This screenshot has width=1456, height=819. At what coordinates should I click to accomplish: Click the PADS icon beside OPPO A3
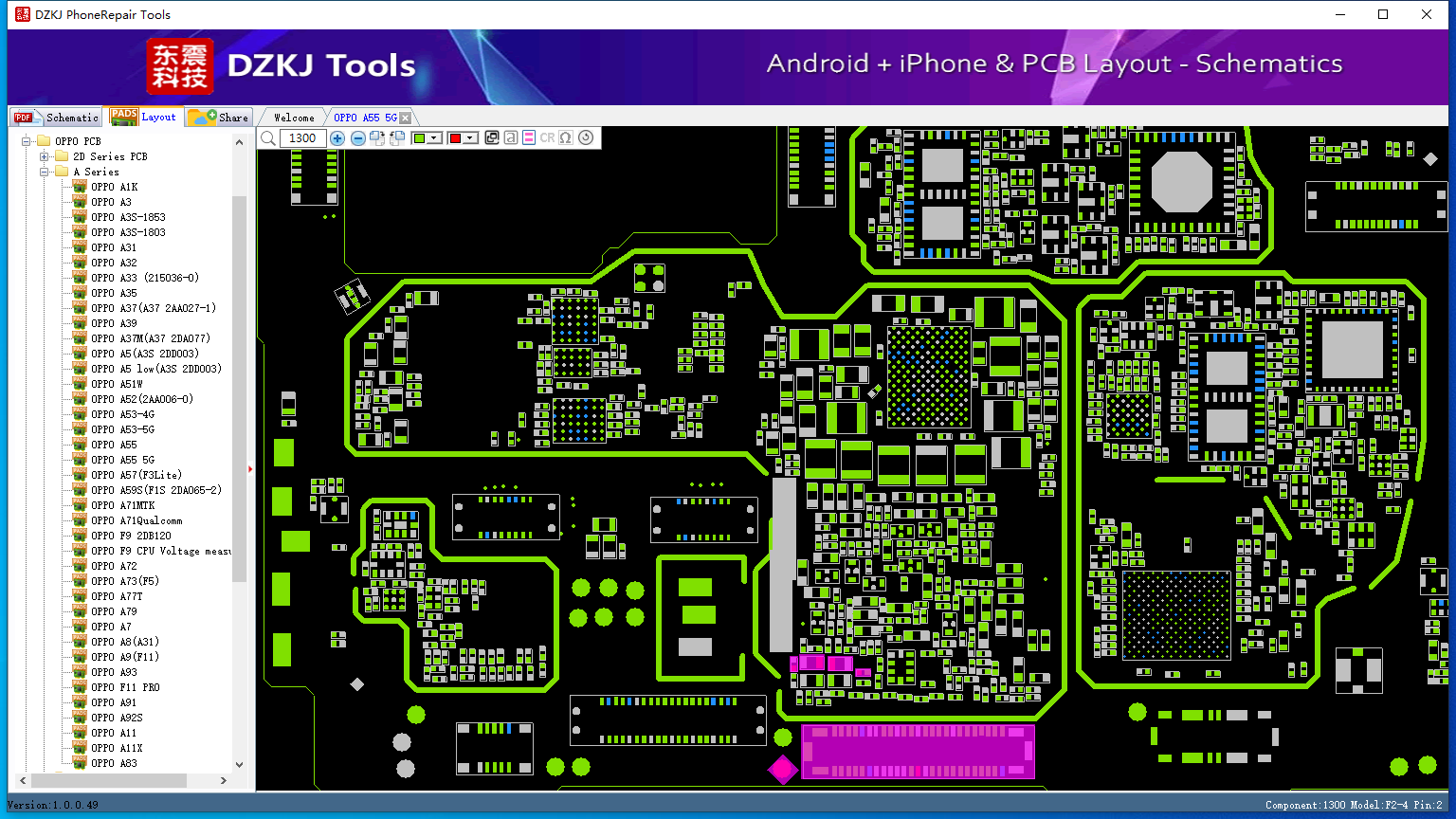80,202
